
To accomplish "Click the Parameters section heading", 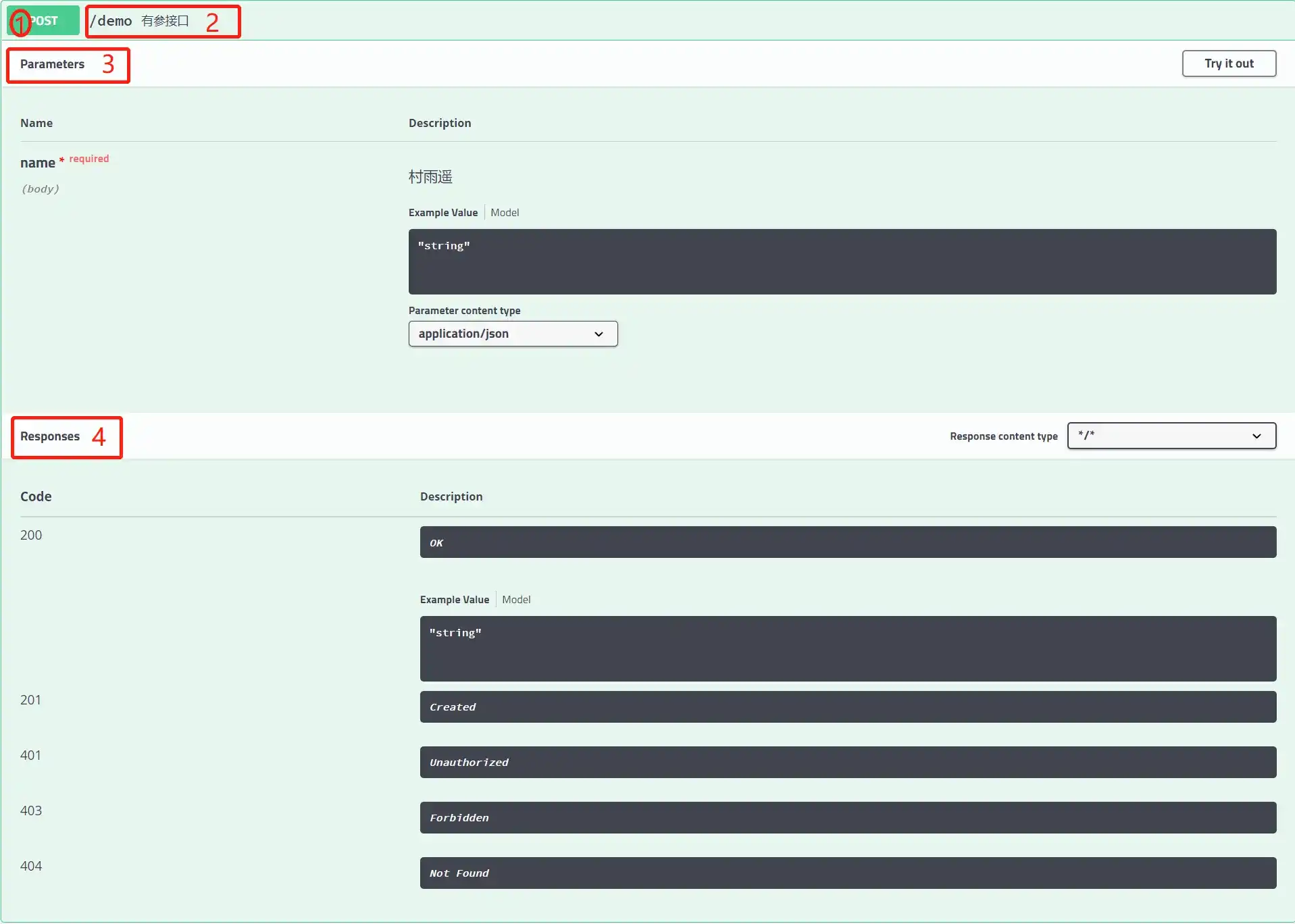I will pos(52,64).
